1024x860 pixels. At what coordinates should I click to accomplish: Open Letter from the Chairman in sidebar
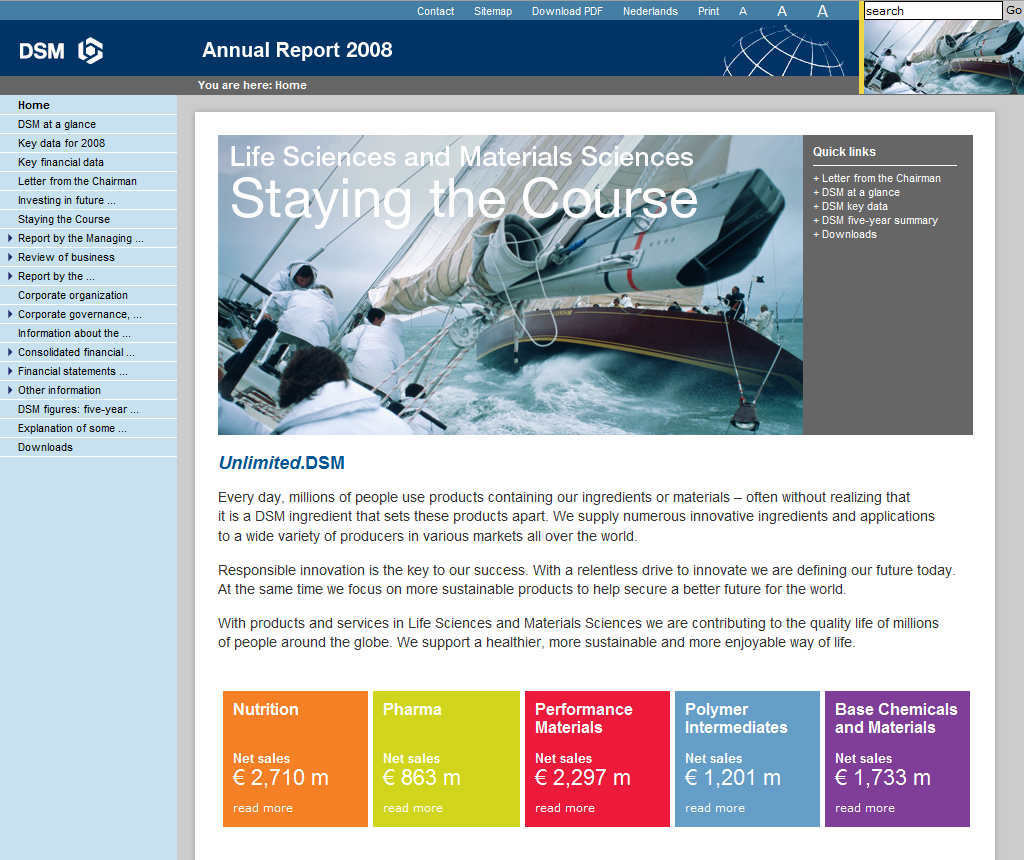pos(77,181)
